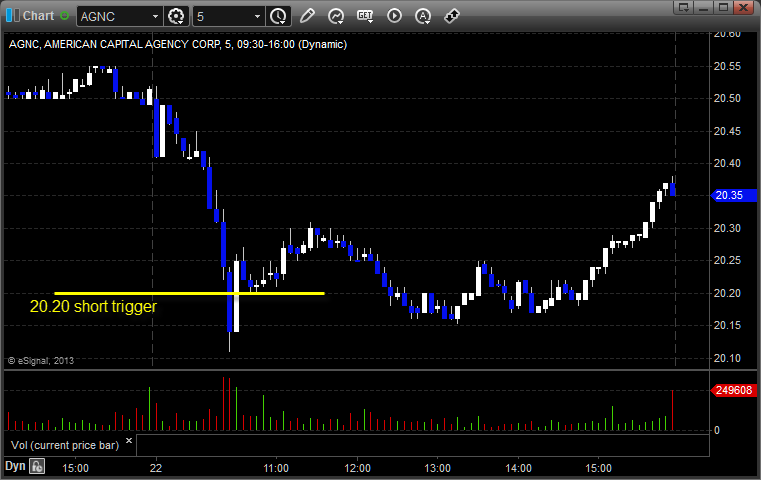Click into the interval field showing 5

pos(223,17)
